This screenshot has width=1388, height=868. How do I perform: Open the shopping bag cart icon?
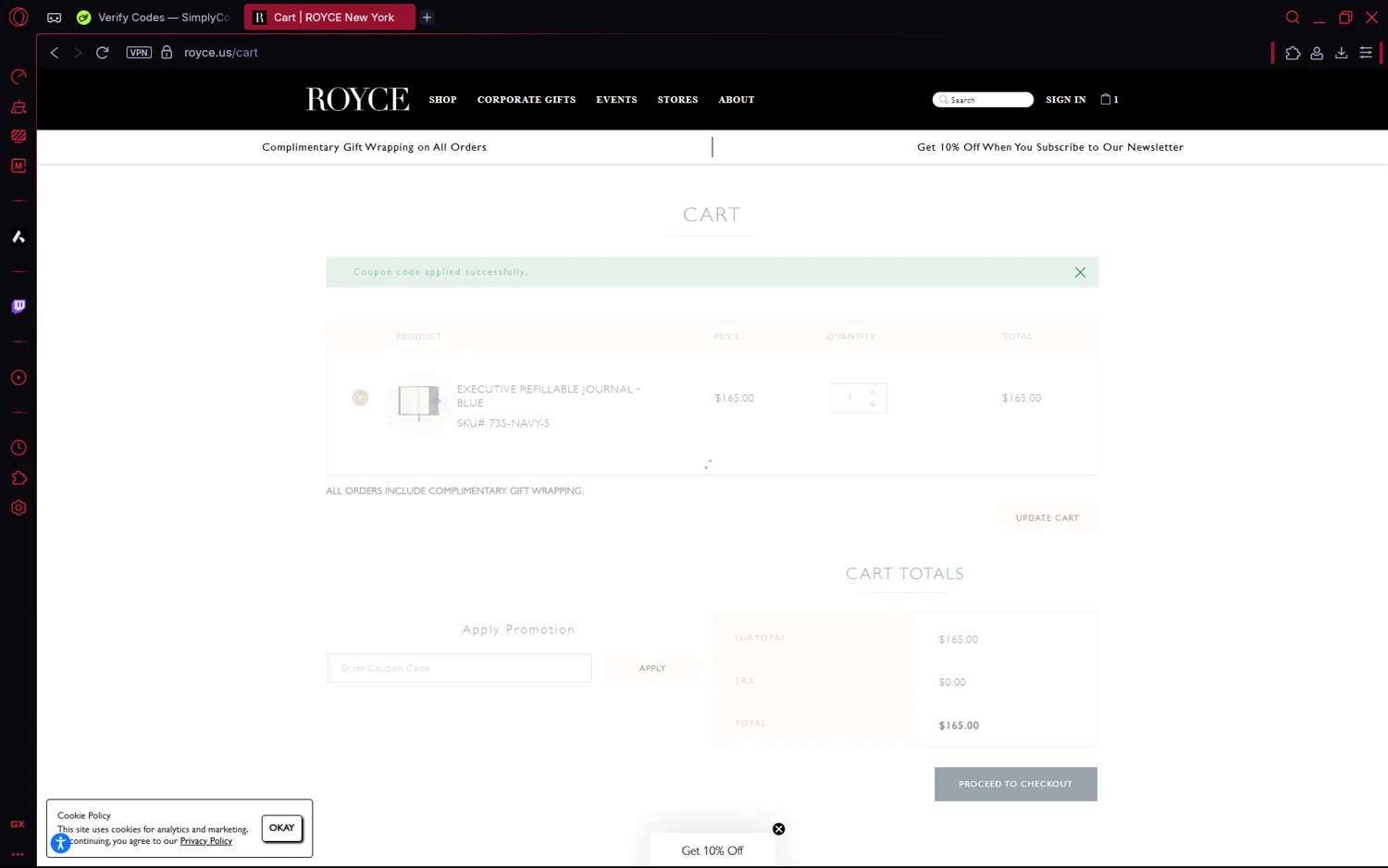[x=1109, y=99]
